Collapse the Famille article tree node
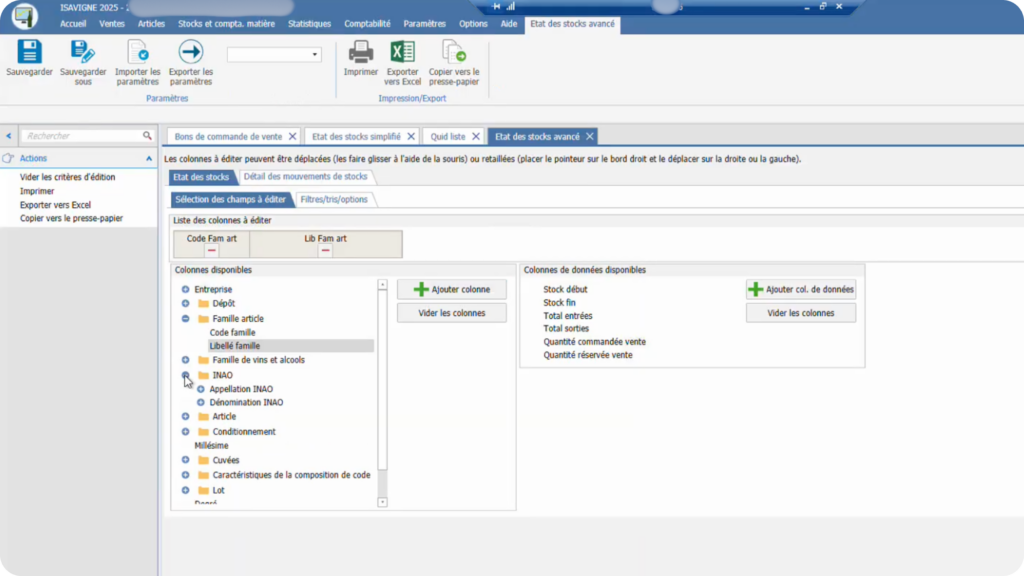 pos(186,319)
